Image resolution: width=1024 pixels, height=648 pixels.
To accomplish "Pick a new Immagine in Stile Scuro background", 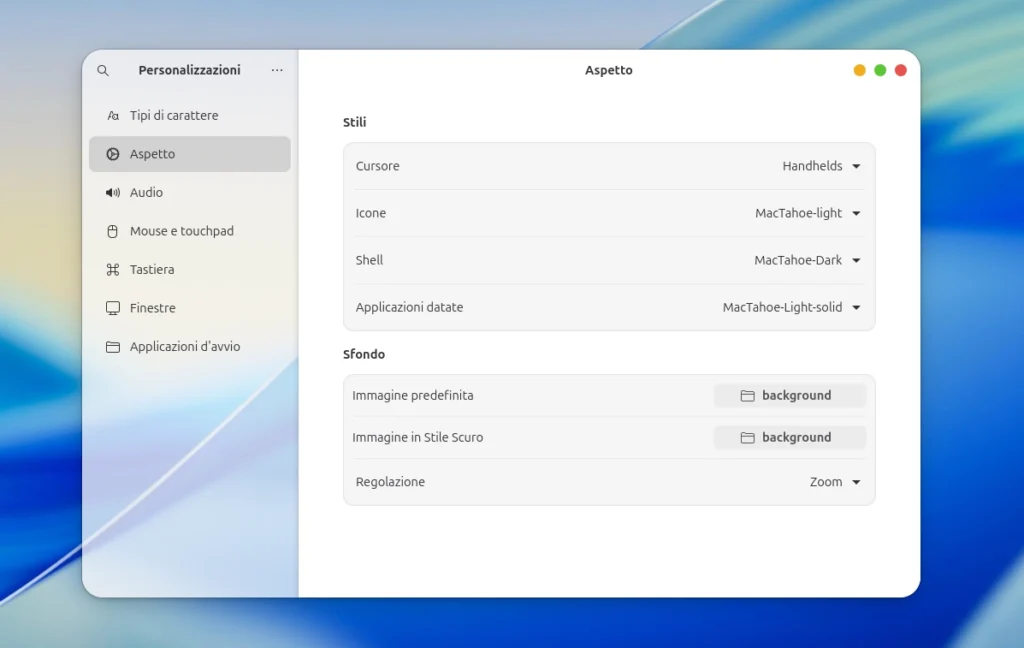I will [x=790, y=437].
